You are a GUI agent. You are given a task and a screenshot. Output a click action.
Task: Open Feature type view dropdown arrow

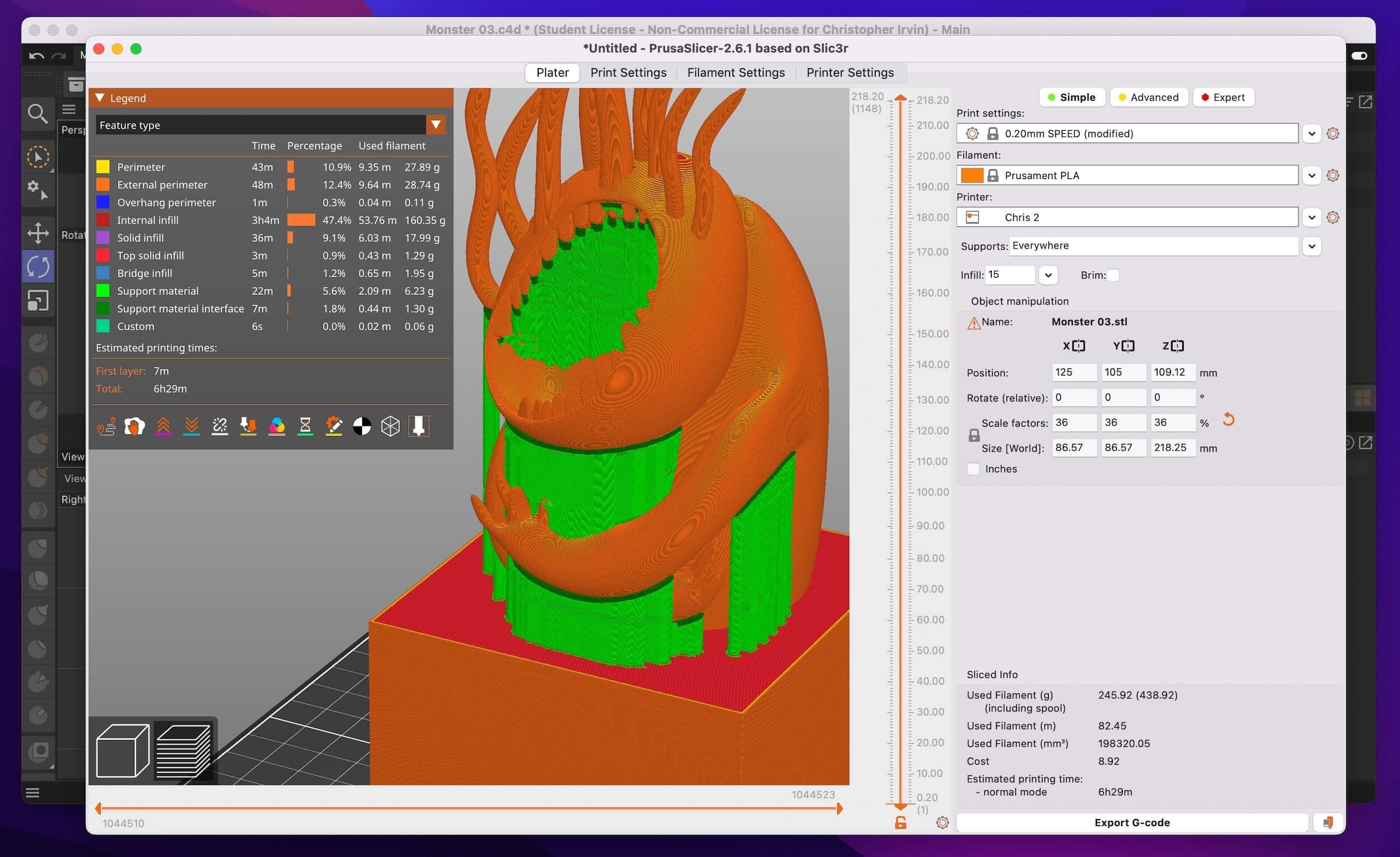436,125
